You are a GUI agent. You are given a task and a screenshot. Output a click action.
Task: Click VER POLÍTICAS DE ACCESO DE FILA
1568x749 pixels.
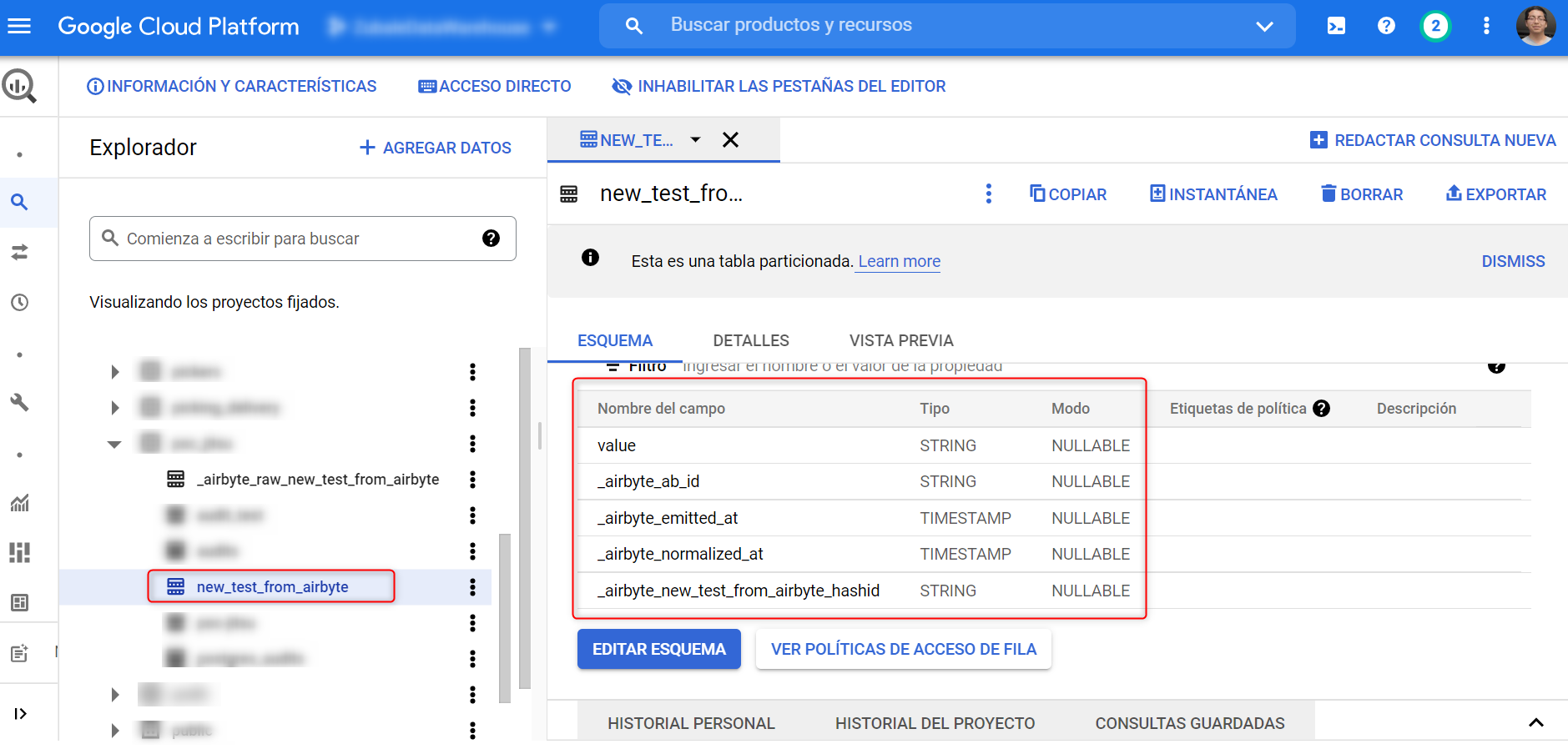coord(904,649)
